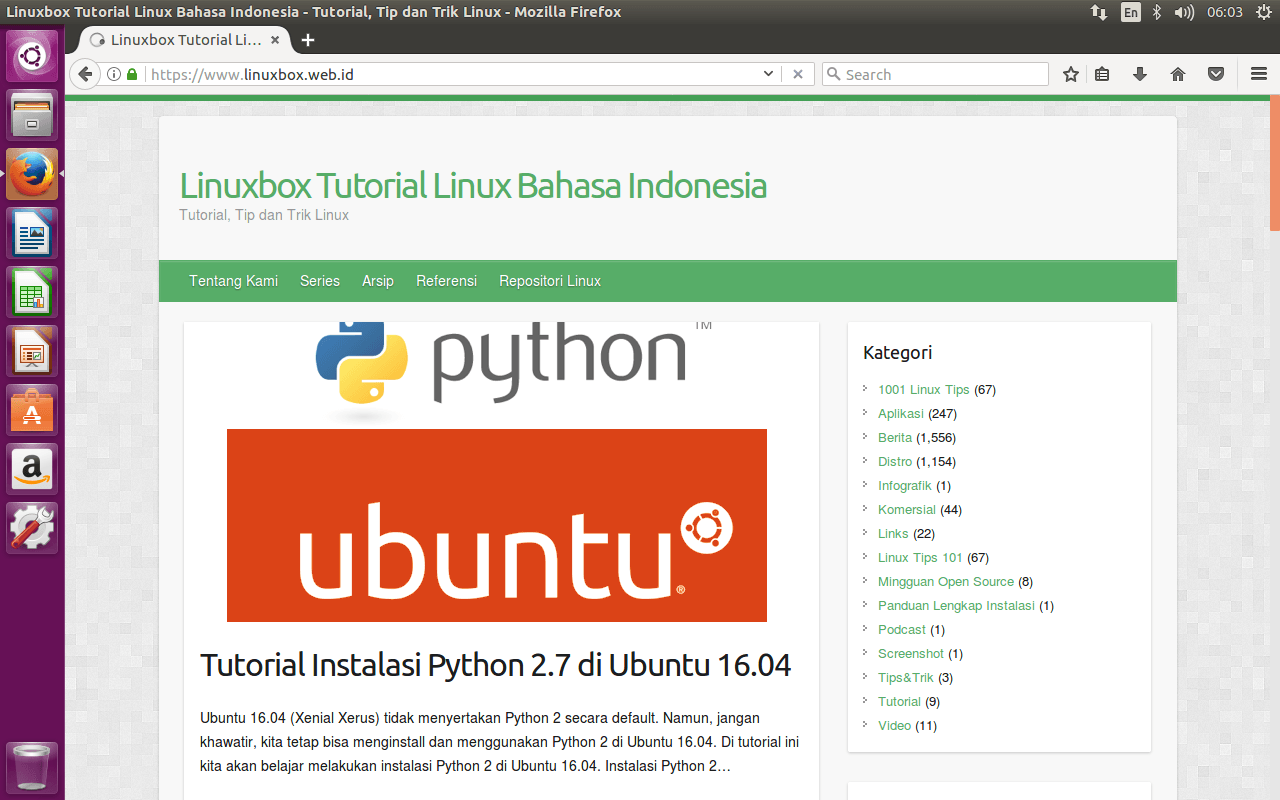1280x800 pixels.
Task: Open a new tab with the plus button
Action: click(x=308, y=40)
